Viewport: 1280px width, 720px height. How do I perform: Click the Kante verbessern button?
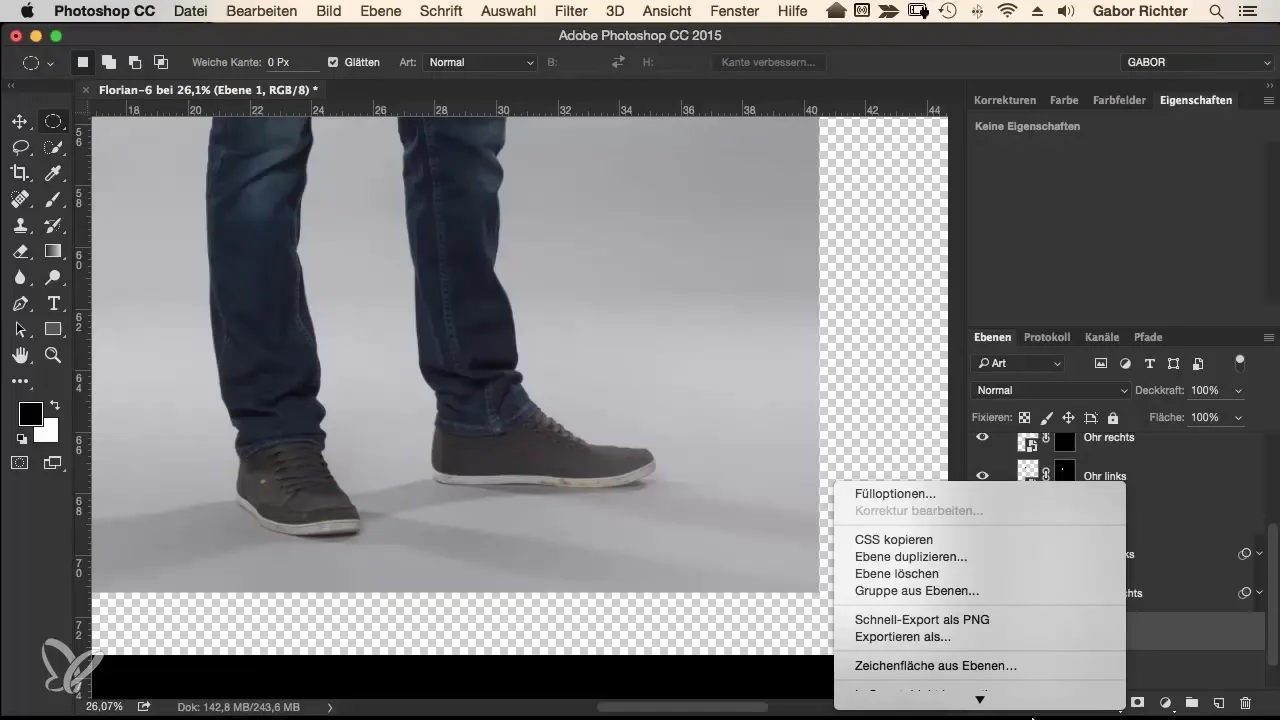(769, 62)
